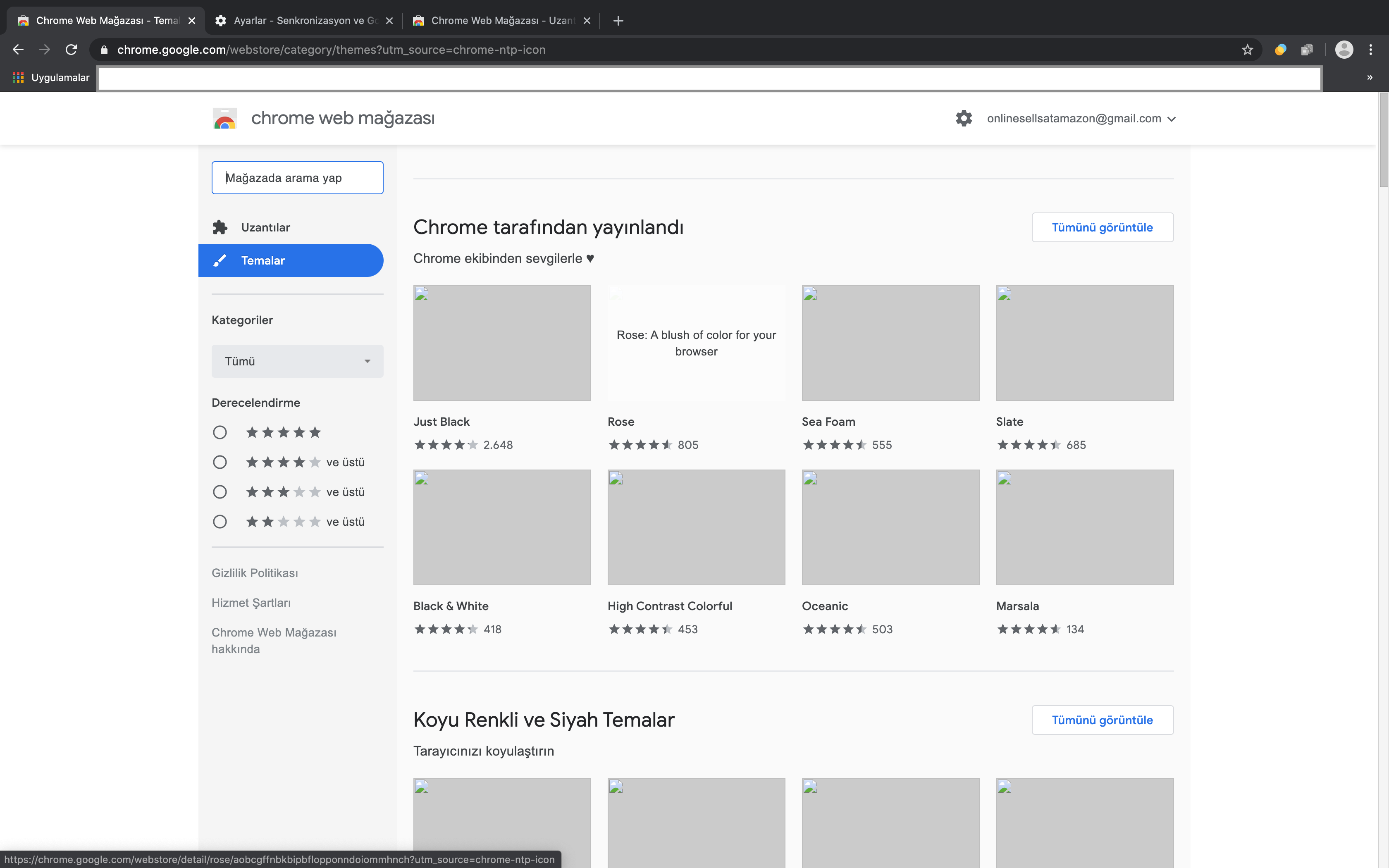Viewport: 1389px width, 868px height.
Task: Select the two stars ve üstü filter
Action: click(x=220, y=522)
